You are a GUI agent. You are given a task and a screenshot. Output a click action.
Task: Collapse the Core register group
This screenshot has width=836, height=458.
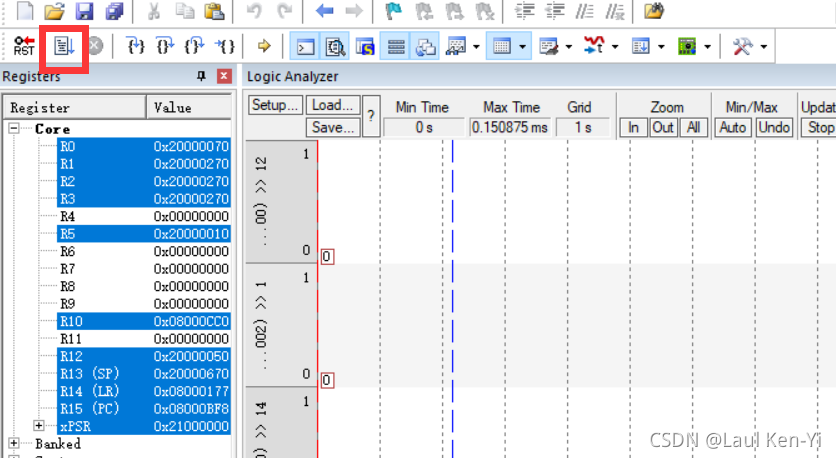15,129
